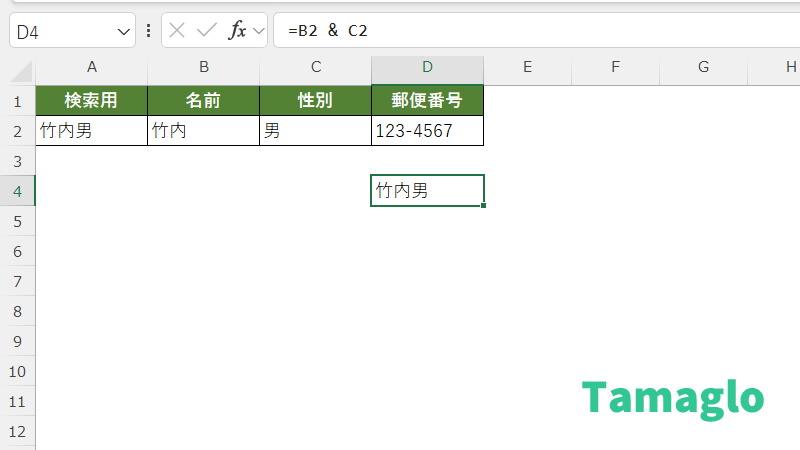Open Insert Function fx dialog
This screenshot has height=450, width=800.
point(237,30)
